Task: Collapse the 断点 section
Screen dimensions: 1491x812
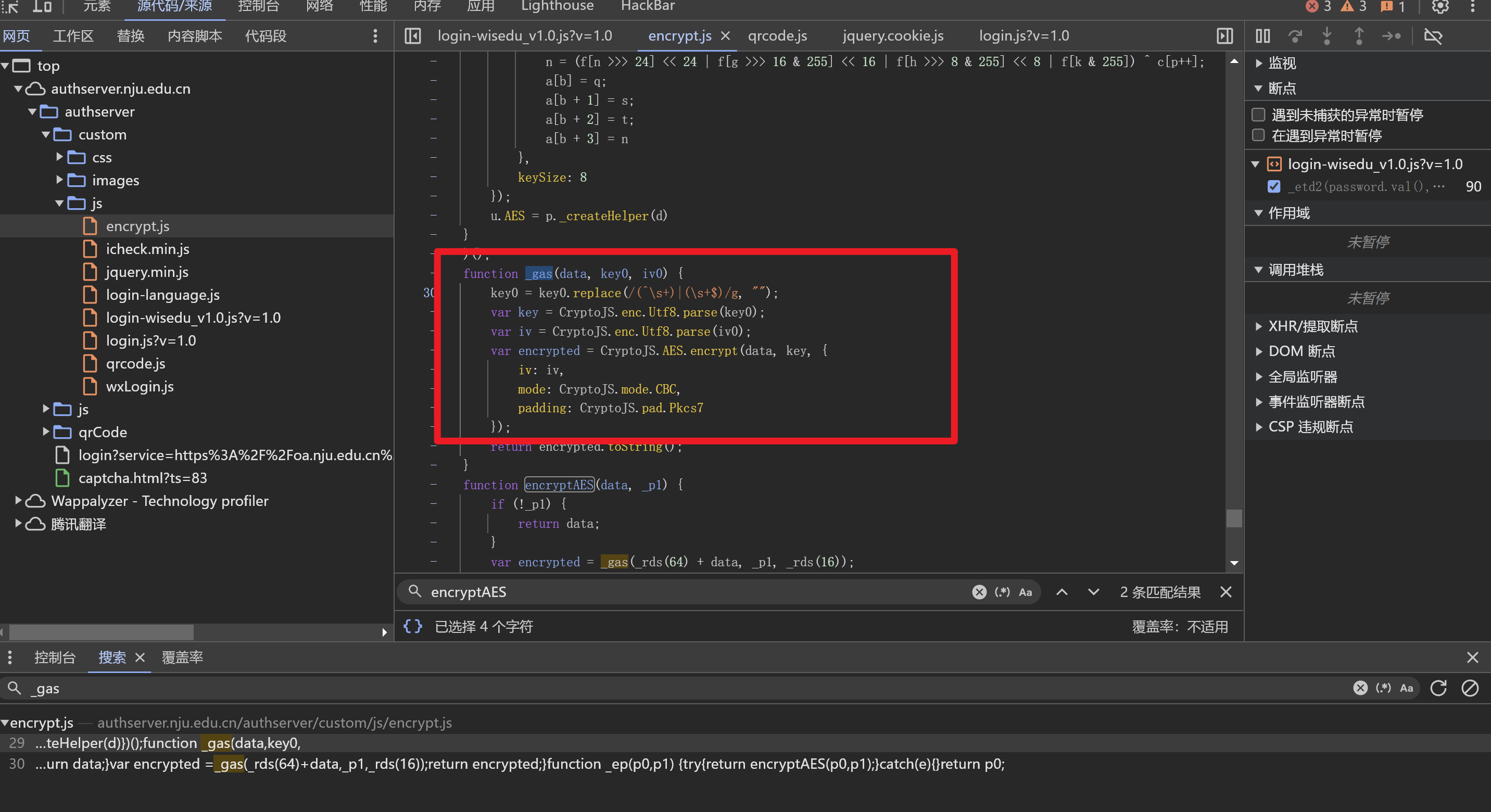Action: click(x=1258, y=88)
